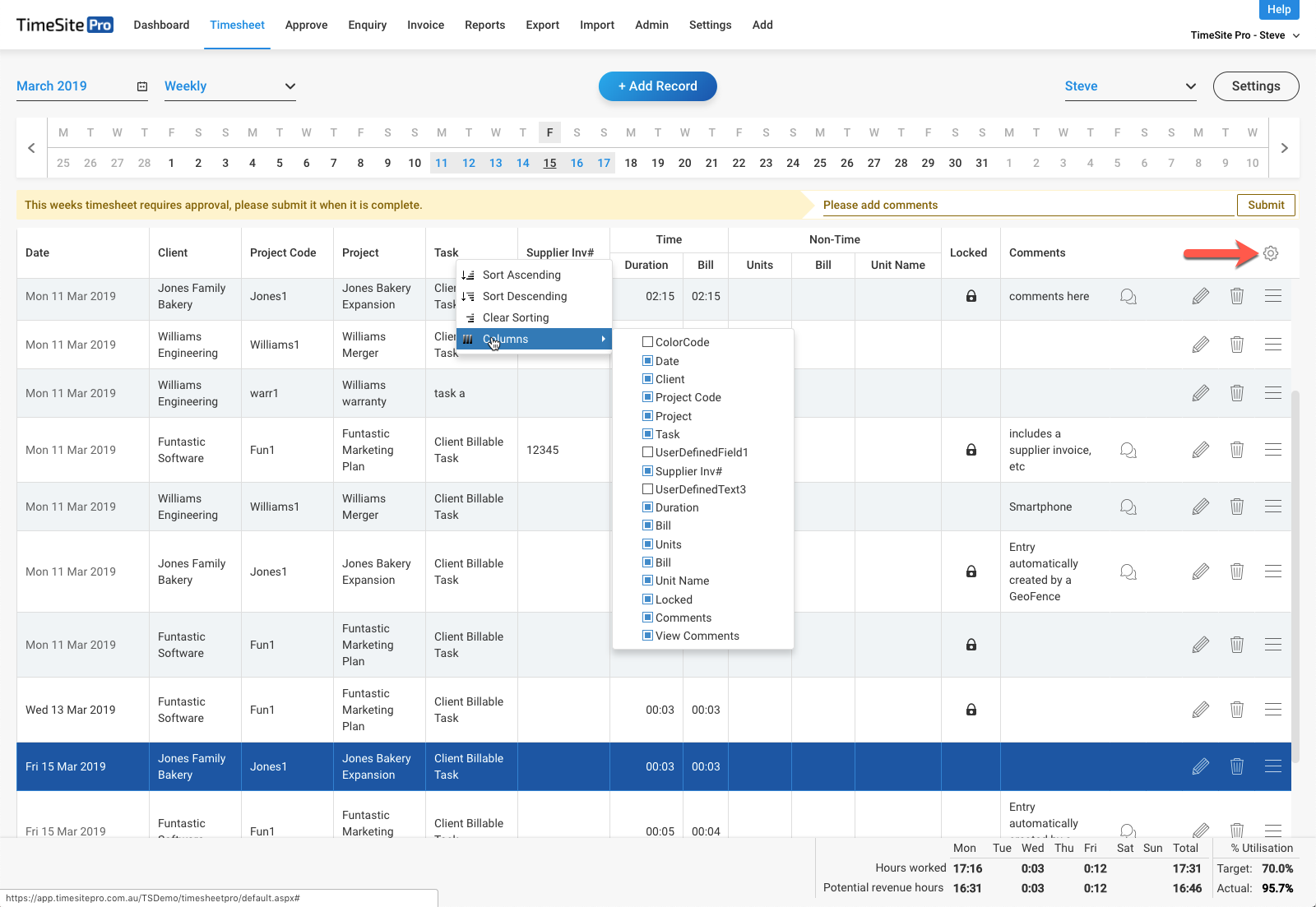Edit the comments here row with pencil
The height and width of the screenshot is (907, 1316).
[1201, 296]
